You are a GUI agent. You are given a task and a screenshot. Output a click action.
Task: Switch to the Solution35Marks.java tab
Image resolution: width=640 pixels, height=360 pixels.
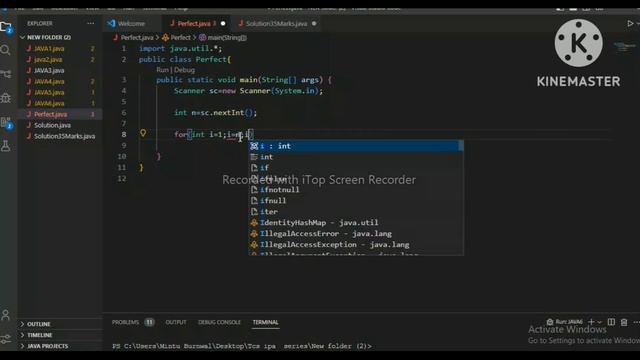pyautogui.click(x=276, y=24)
